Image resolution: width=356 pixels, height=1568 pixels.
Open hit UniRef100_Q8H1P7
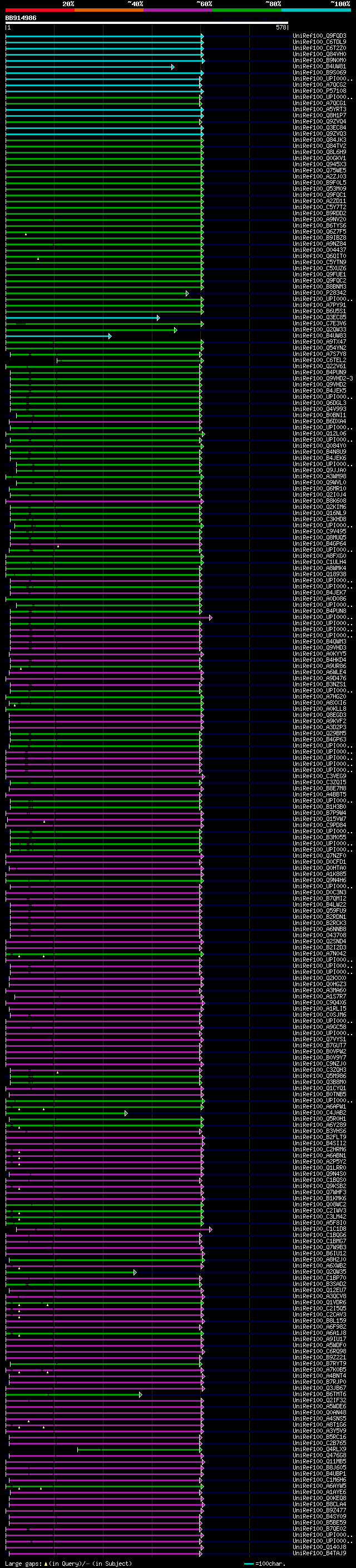tap(319, 116)
